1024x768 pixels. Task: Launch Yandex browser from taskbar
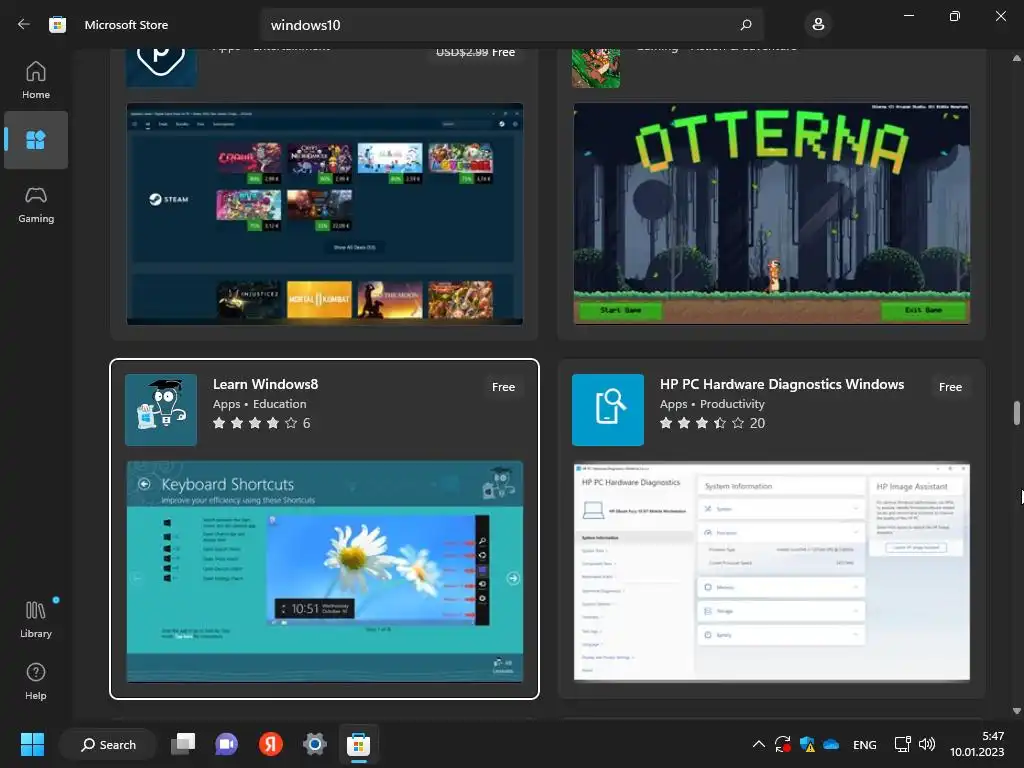pos(270,744)
